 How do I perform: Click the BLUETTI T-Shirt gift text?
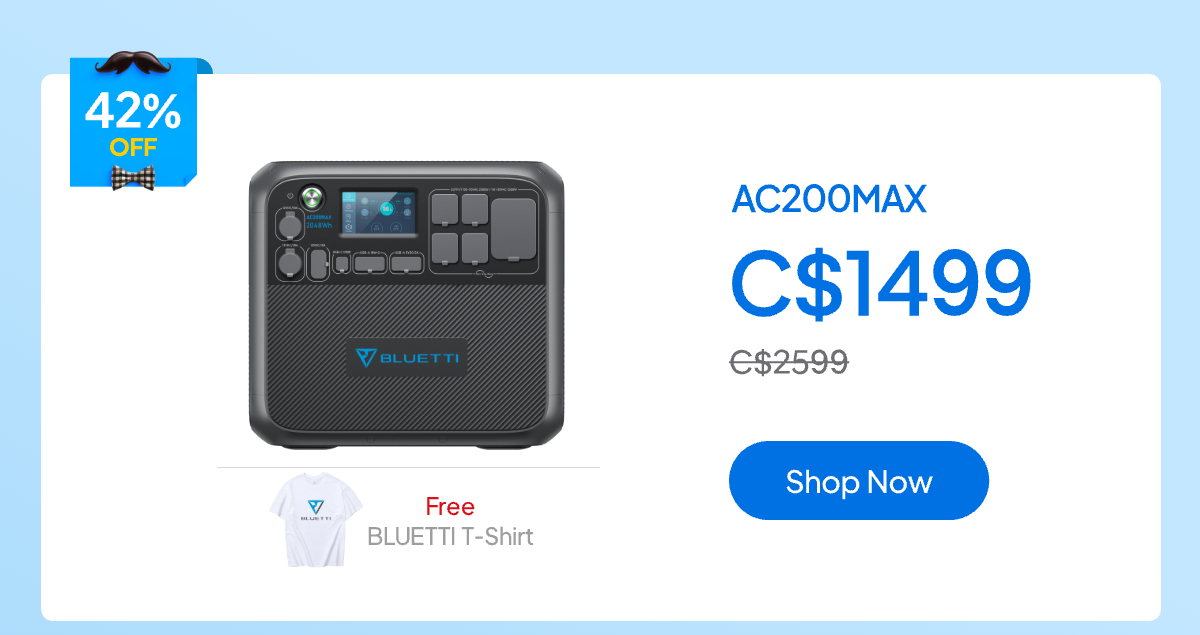pos(450,537)
